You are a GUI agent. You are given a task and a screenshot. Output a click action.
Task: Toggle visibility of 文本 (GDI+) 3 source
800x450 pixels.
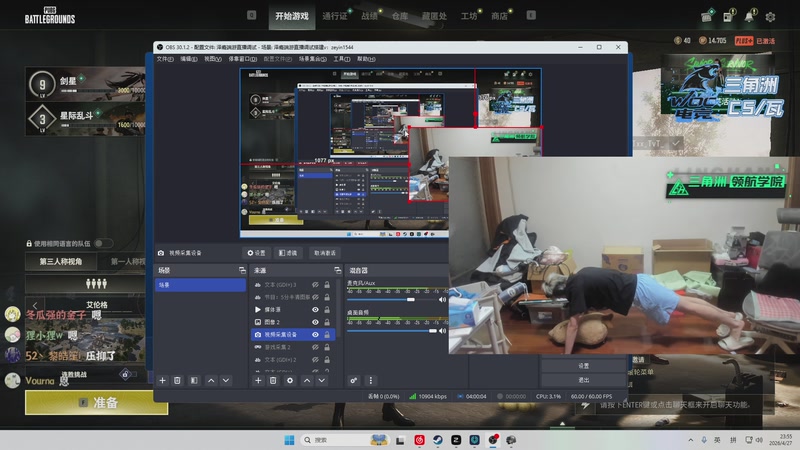pos(315,285)
